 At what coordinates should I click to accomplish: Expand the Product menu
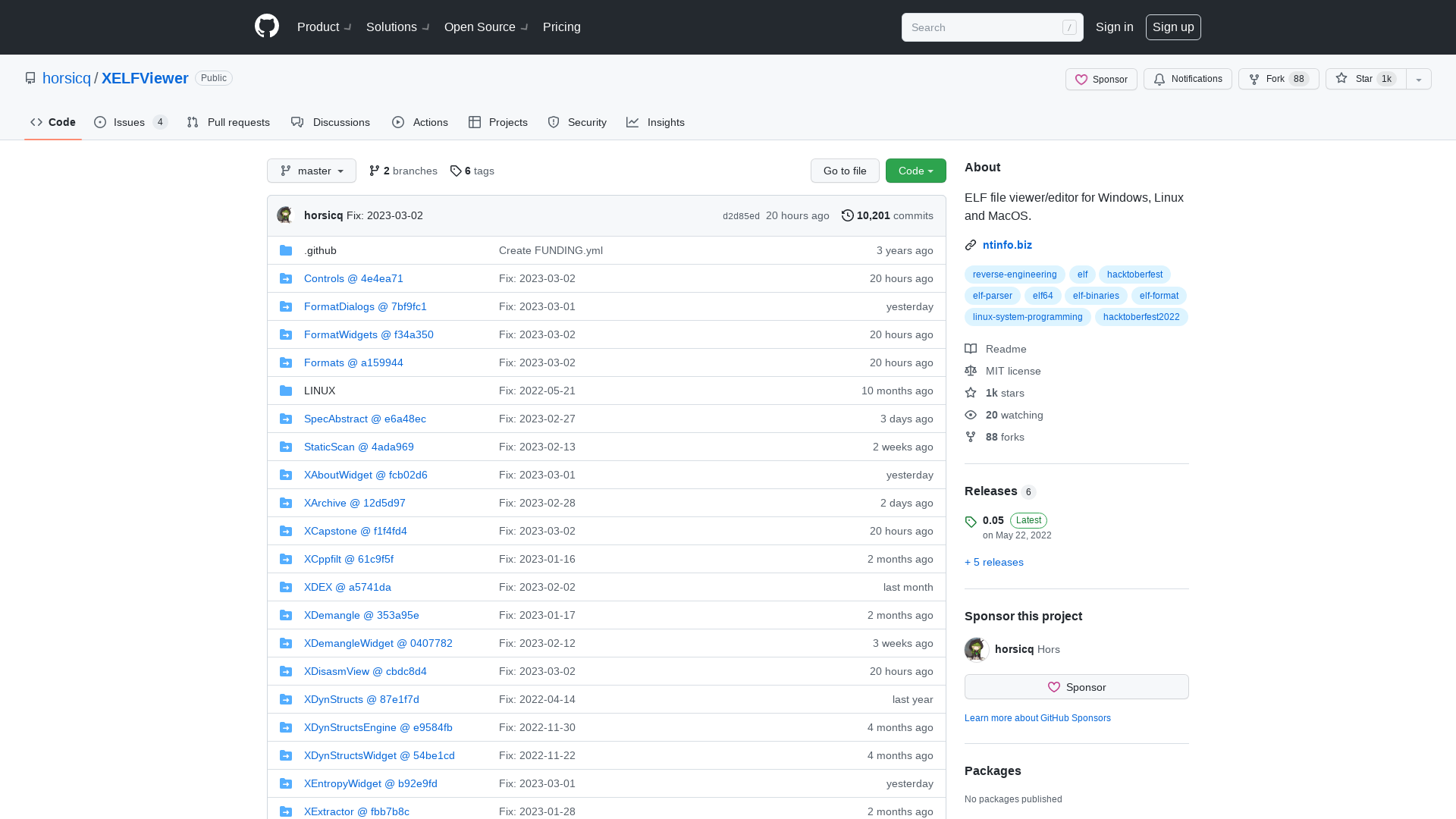click(324, 27)
